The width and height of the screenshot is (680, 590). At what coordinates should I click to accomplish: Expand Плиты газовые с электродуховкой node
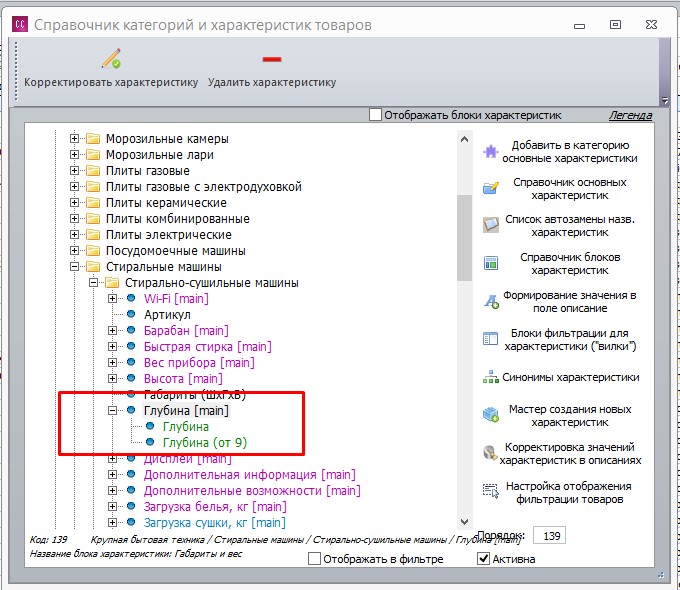coord(74,187)
